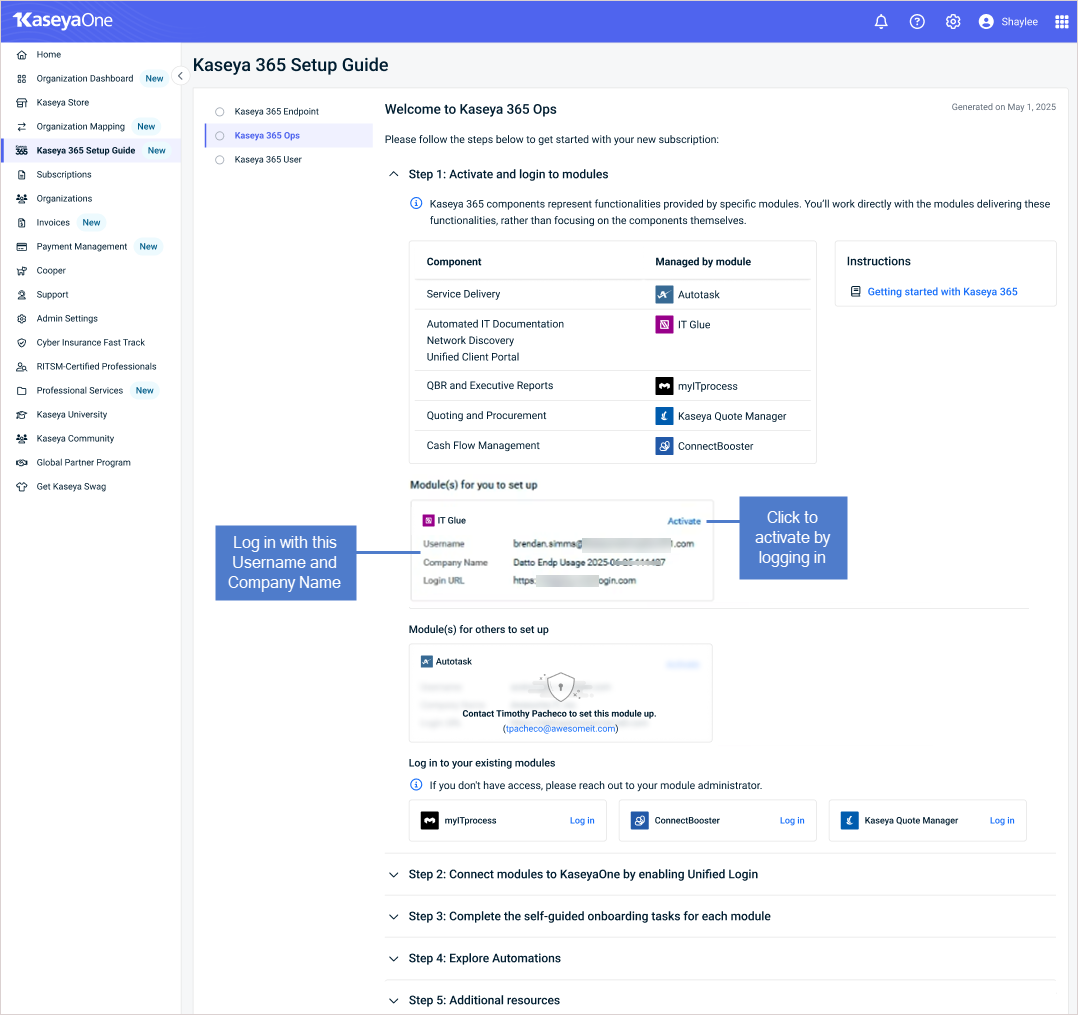Click Log in for ConnectBooster
Screen dimensions: 1078x1015
(792, 820)
